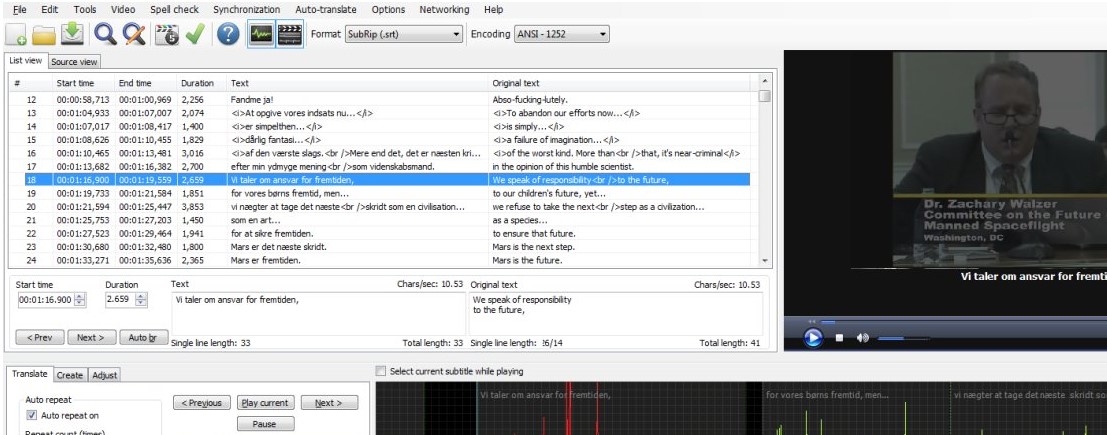1107x435 pixels.
Task: Click the video player seek bar
Action: 940,322
